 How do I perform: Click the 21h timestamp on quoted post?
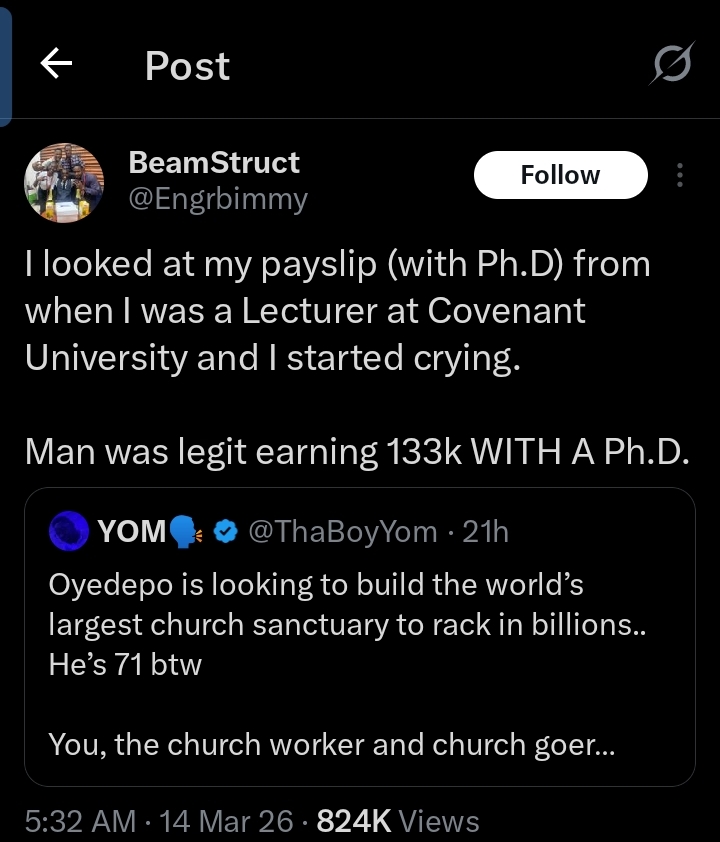coord(486,531)
